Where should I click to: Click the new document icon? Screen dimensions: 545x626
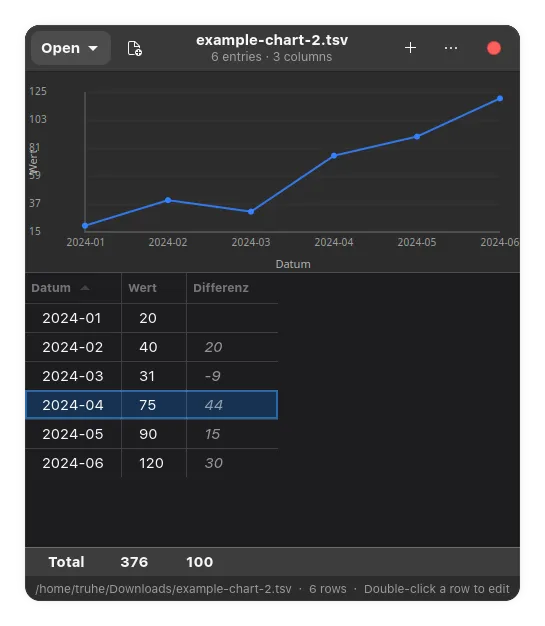tap(134, 48)
